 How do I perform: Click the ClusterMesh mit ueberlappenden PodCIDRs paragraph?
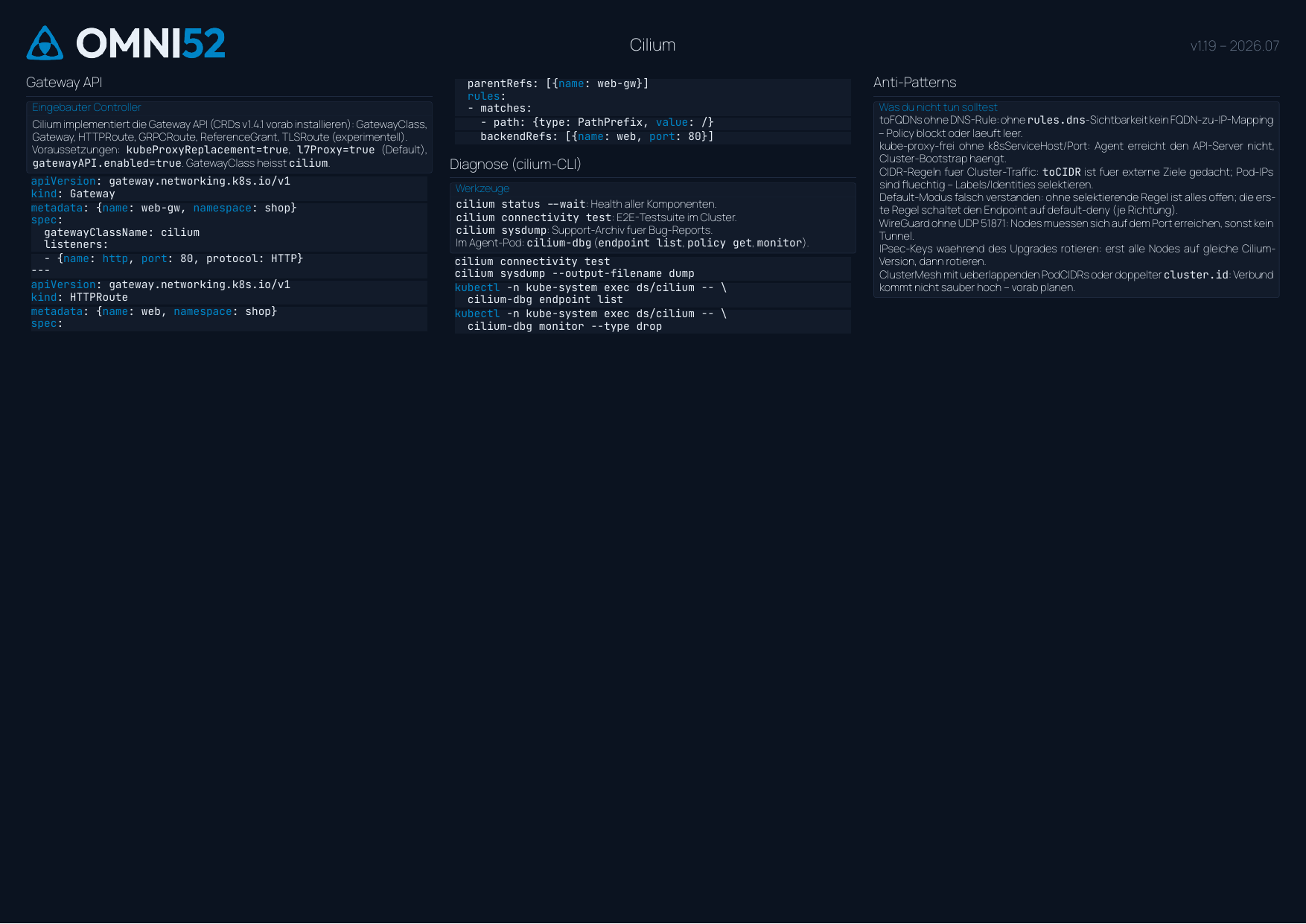click(x=1076, y=281)
